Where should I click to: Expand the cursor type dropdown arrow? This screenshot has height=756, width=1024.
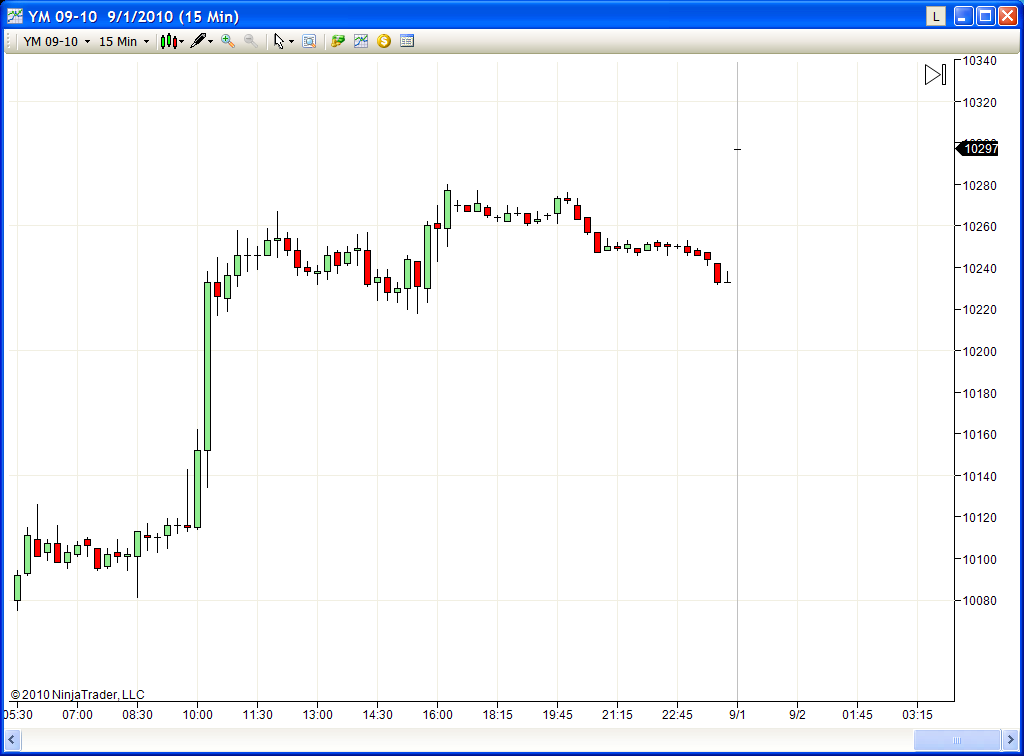291,41
